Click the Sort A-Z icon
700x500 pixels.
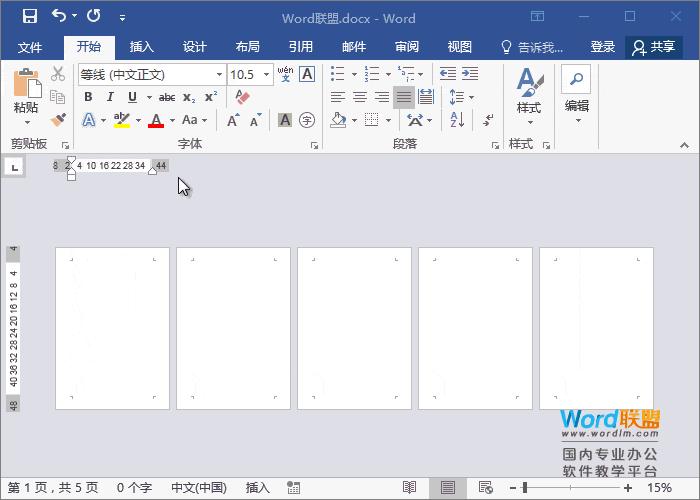point(457,120)
